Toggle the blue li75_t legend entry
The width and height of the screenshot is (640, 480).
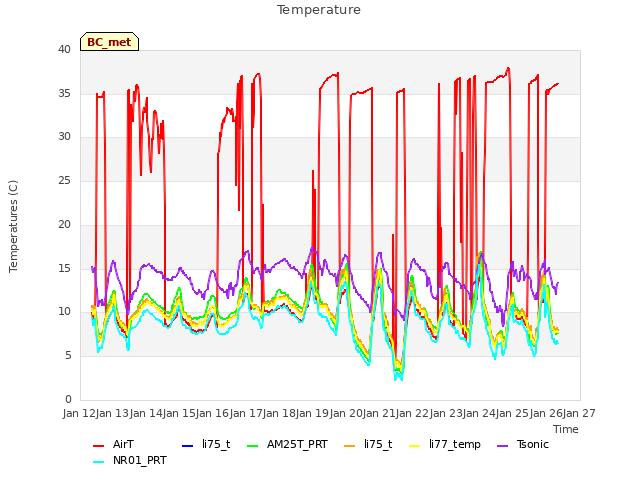(206, 444)
